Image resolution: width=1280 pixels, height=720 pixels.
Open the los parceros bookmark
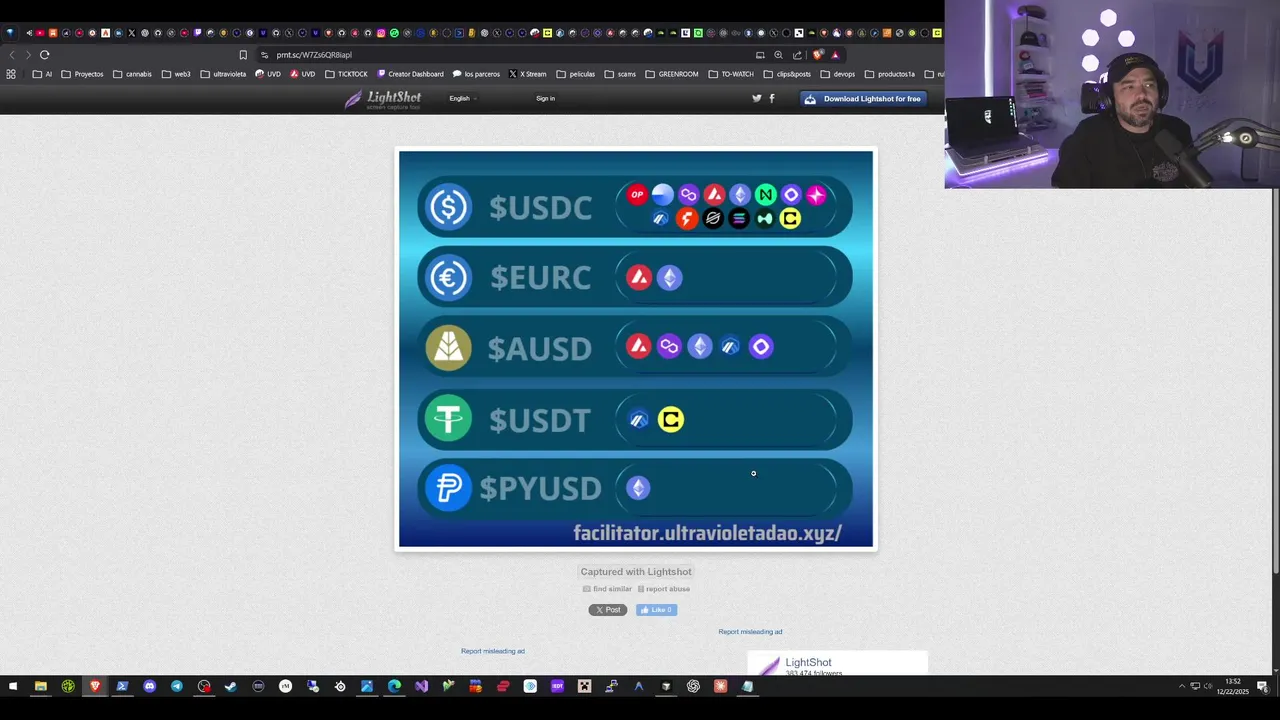pyautogui.click(x=476, y=74)
